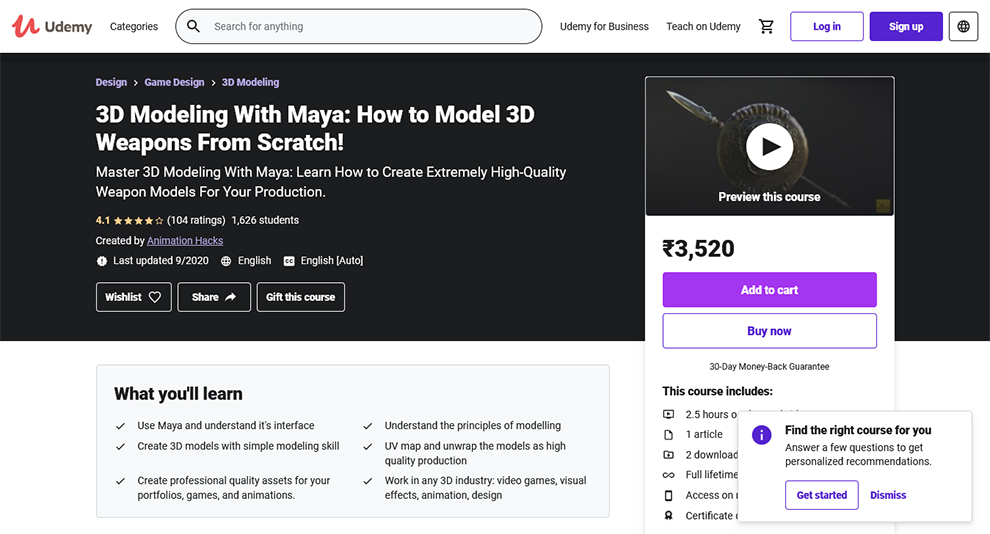Open Udemy for Business
Screen dimensions: 990x534
pos(604,27)
